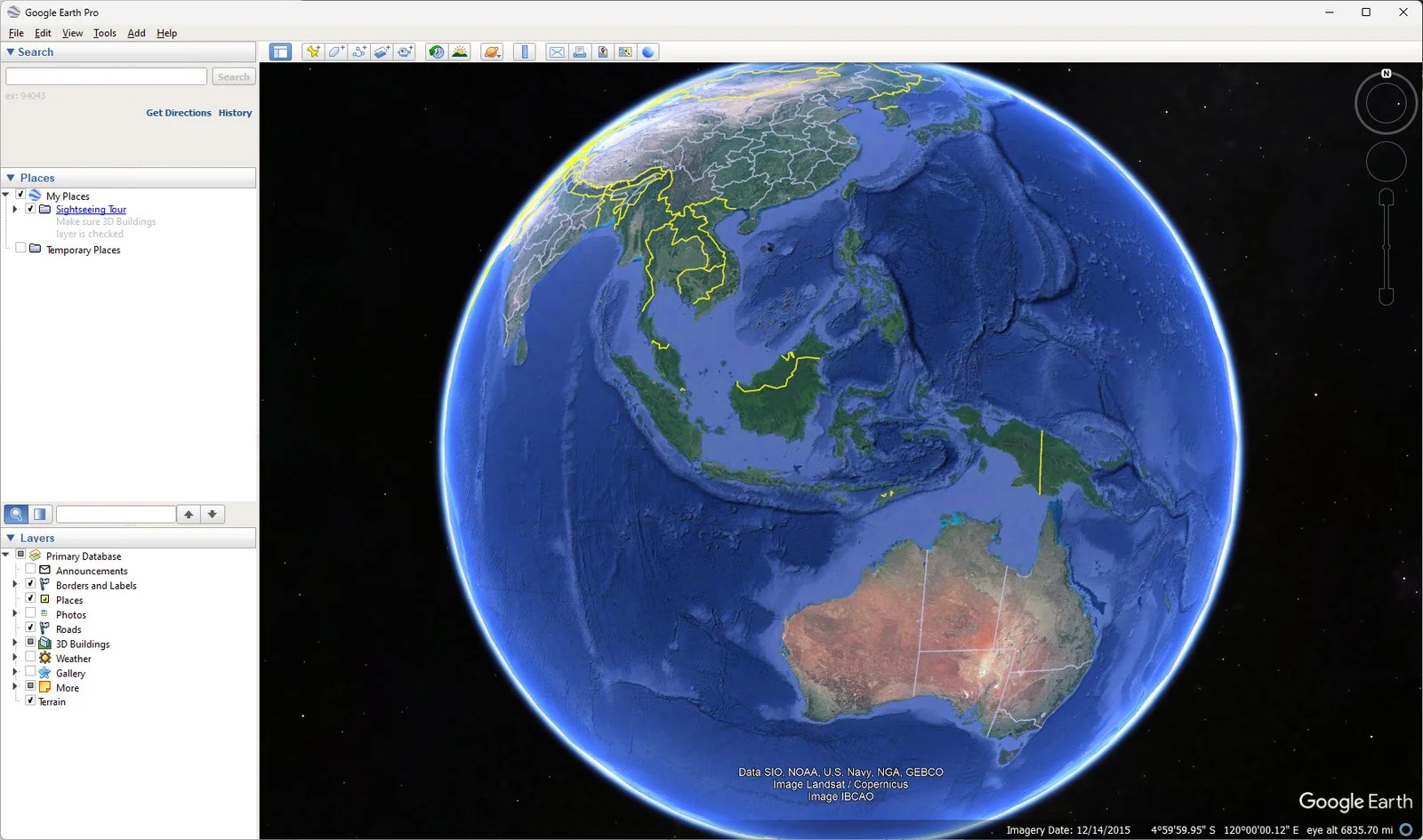This screenshot has height=840, width=1423.
Task: Click the Get Directions link
Action: point(179,113)
